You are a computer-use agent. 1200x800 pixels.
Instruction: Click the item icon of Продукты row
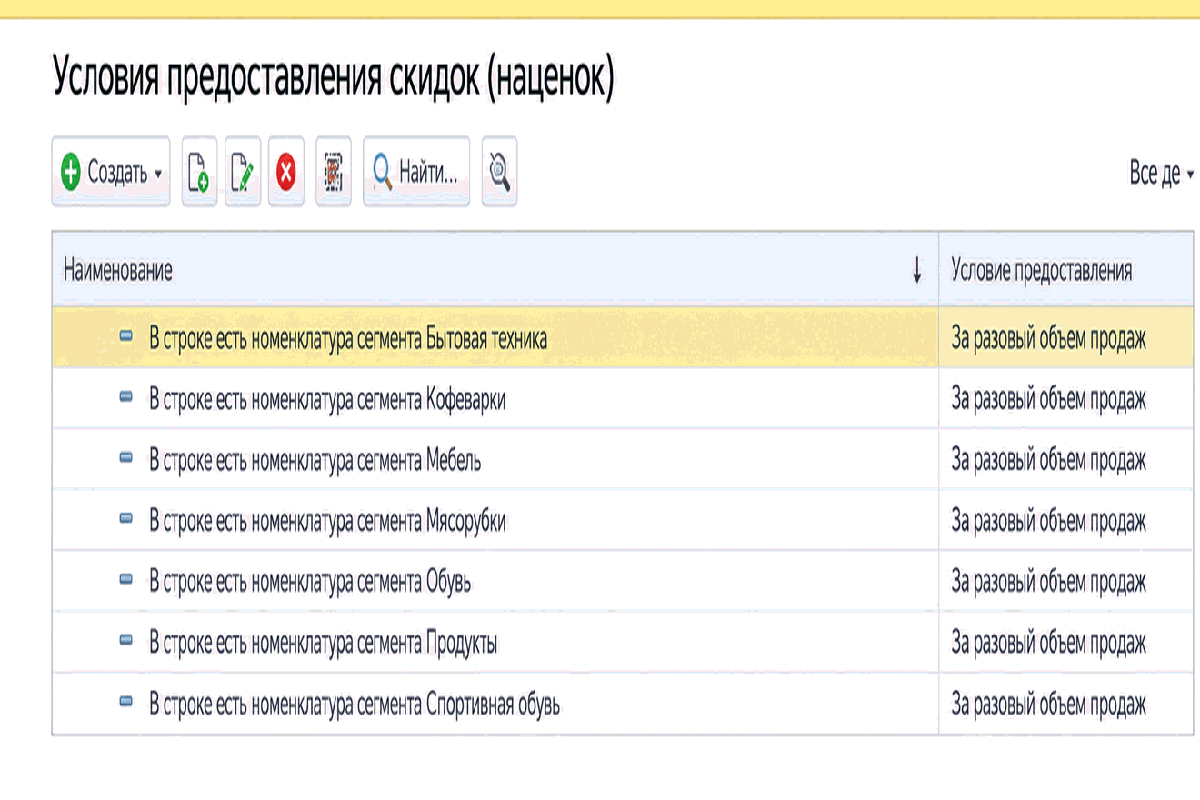point(126,640)
